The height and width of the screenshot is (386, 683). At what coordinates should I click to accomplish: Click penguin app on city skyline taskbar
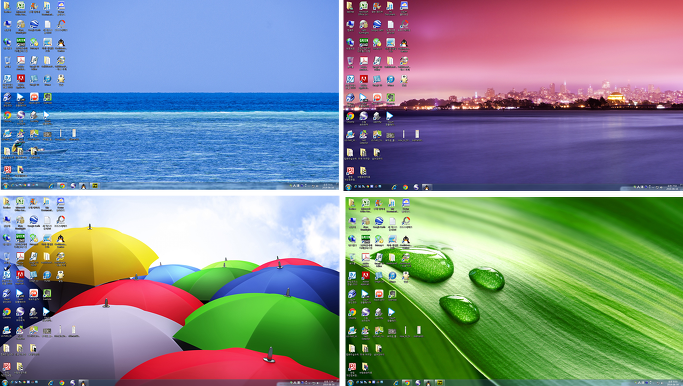tap(427, 187)
